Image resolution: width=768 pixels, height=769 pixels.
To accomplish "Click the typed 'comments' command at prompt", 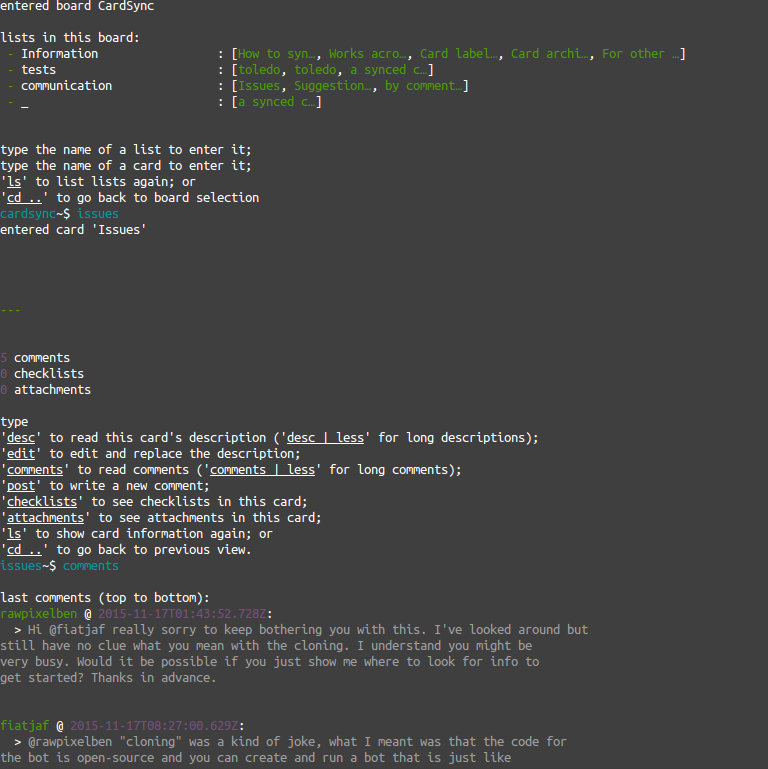I will (x=91, y=566).
